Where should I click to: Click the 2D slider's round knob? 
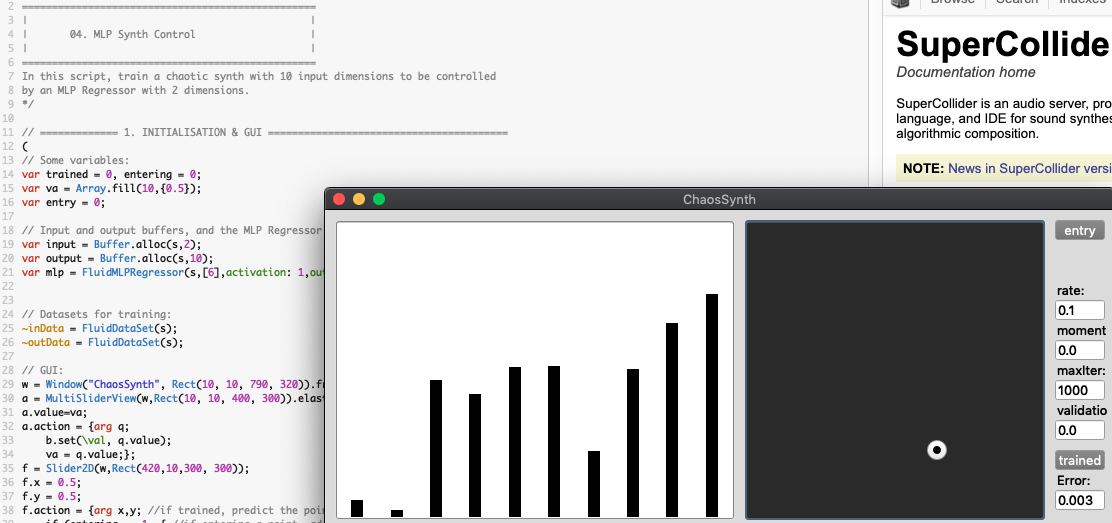tap(937, 450)
